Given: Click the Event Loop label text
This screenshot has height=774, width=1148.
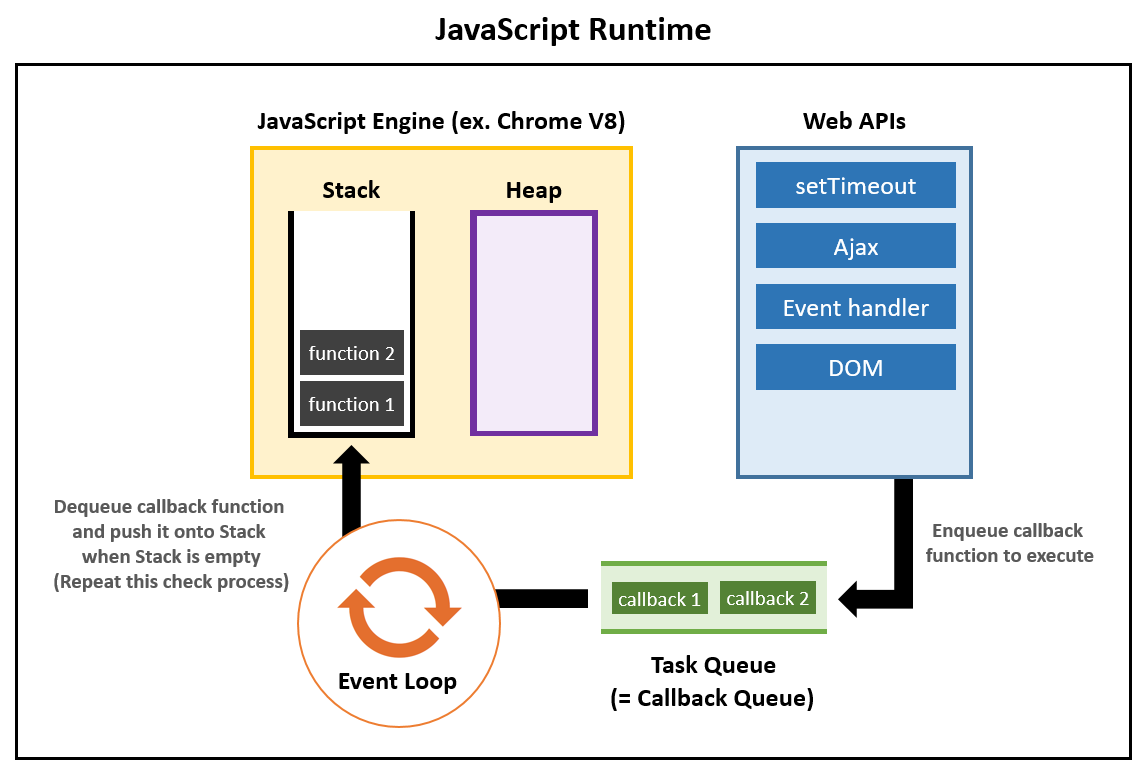Looking at the screenshot, I should 399,681.
